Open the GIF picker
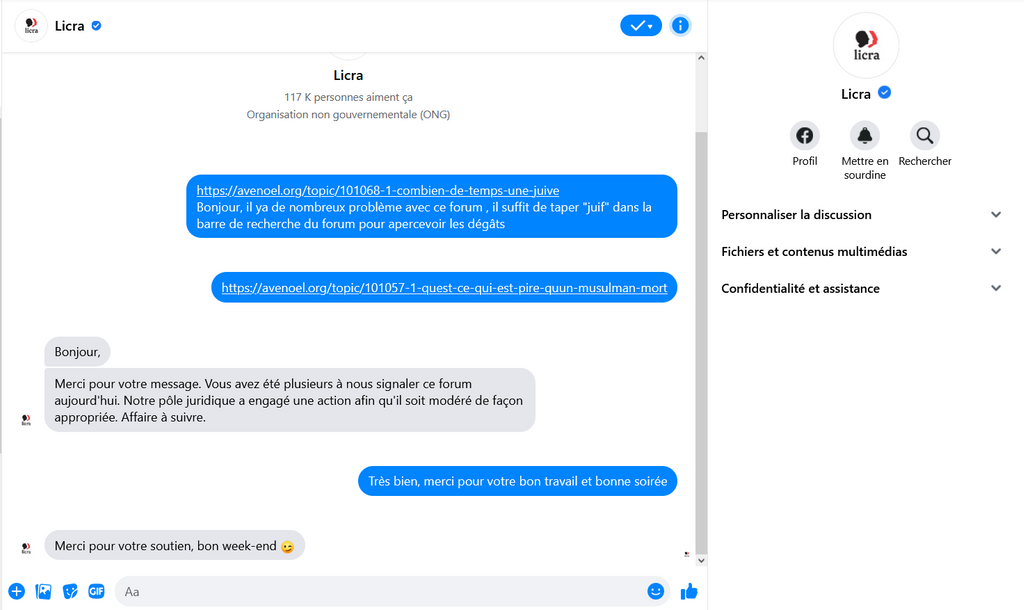The height and width of the screenshot is (610, 1024). coord(96,591)
